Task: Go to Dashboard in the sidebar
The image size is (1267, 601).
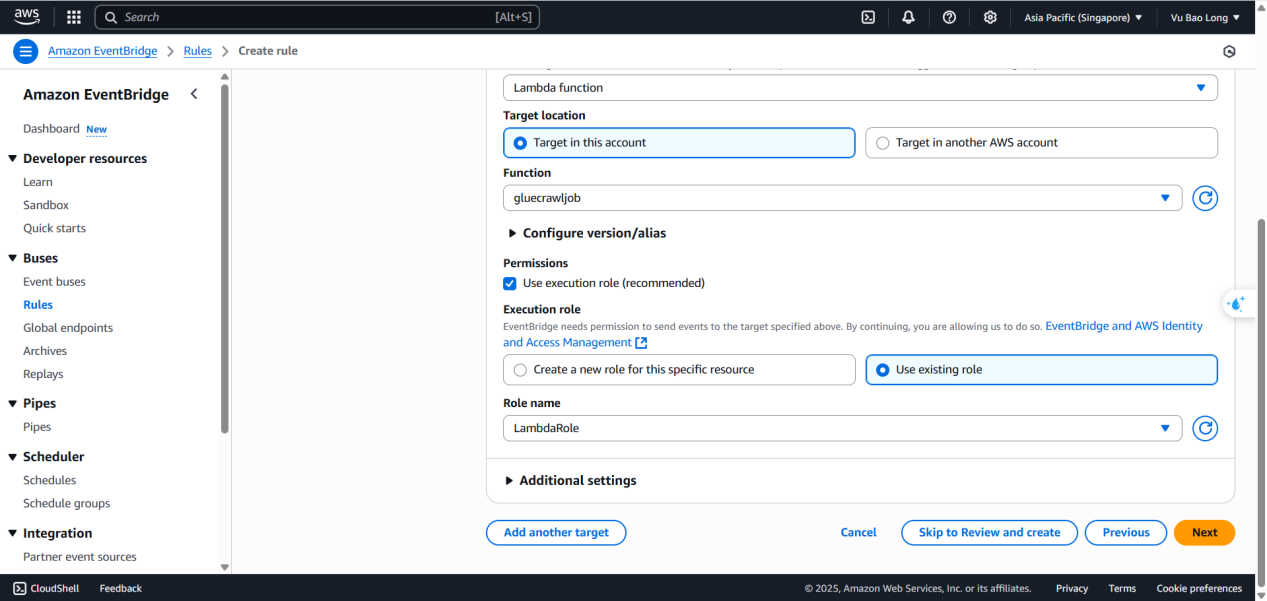Action: pos(51,129)
